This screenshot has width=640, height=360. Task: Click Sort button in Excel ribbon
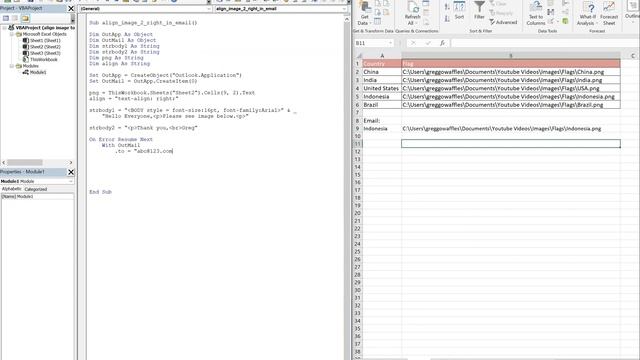pos(459,11)
